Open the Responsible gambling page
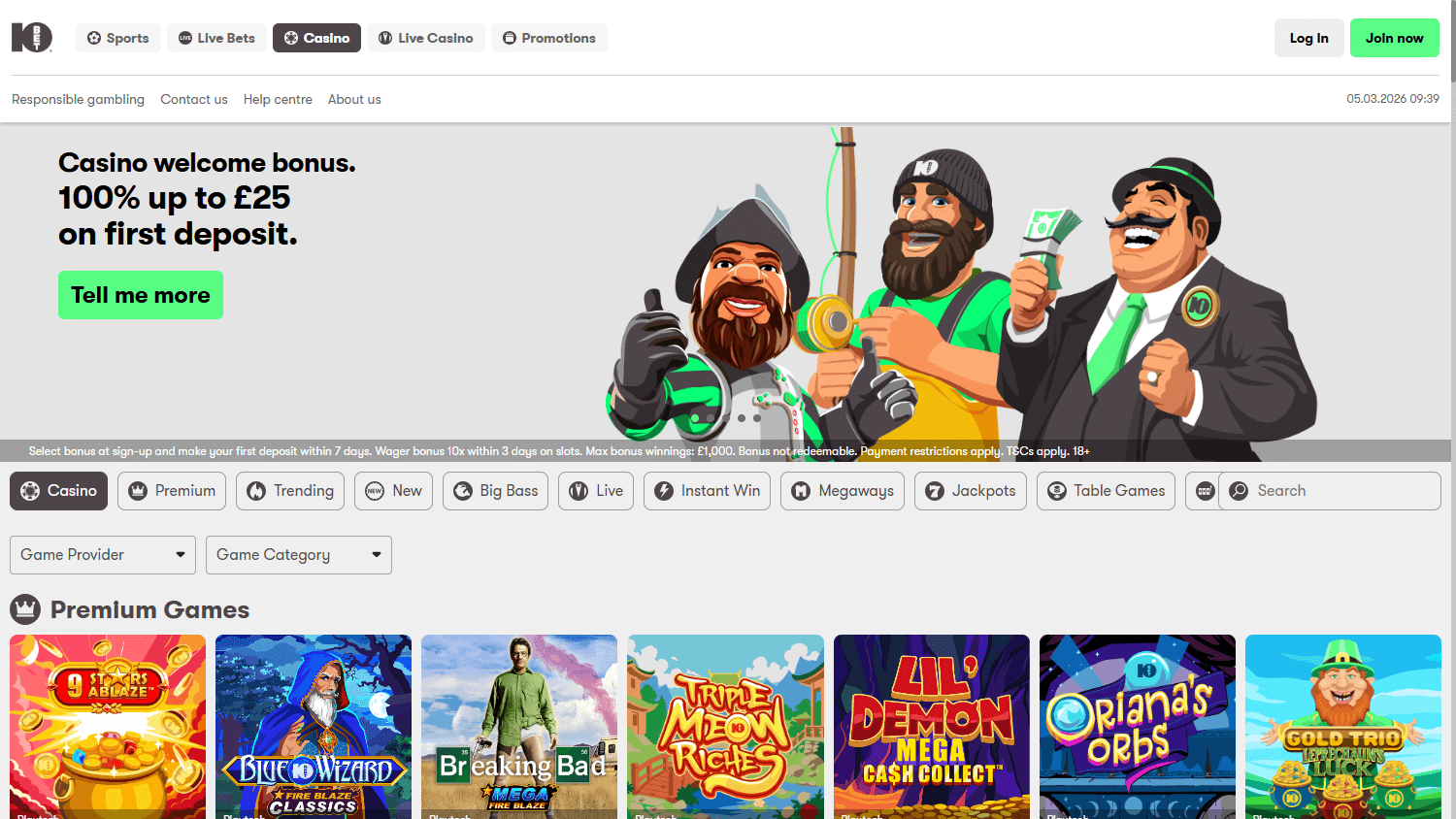Image resolution: width=1456 pixels, height=819 pixels. (x=78, y=99)
